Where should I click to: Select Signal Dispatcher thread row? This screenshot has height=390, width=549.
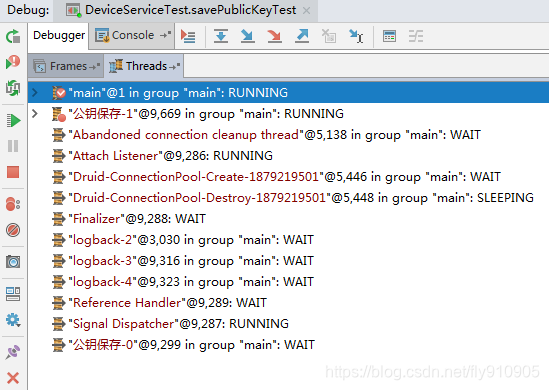pyautogui.click(x=289, y=324)
